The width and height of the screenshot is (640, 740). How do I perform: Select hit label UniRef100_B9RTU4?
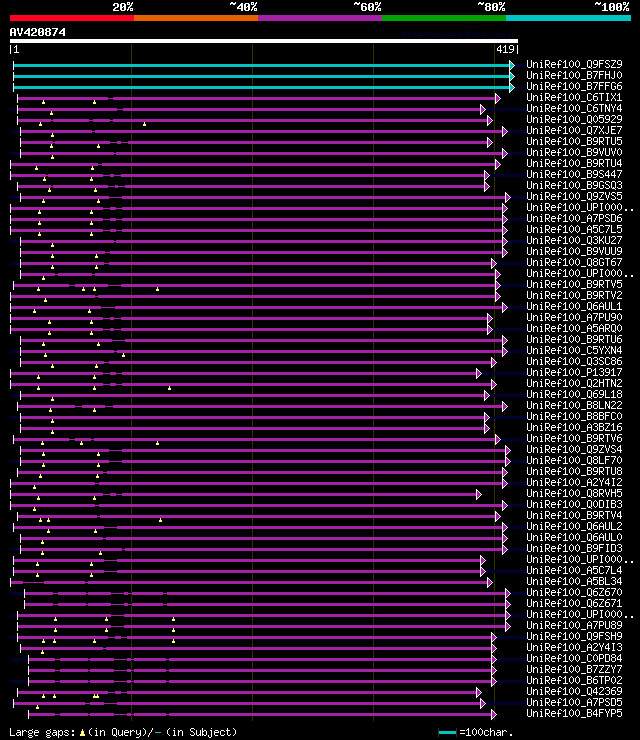point(574,163)
